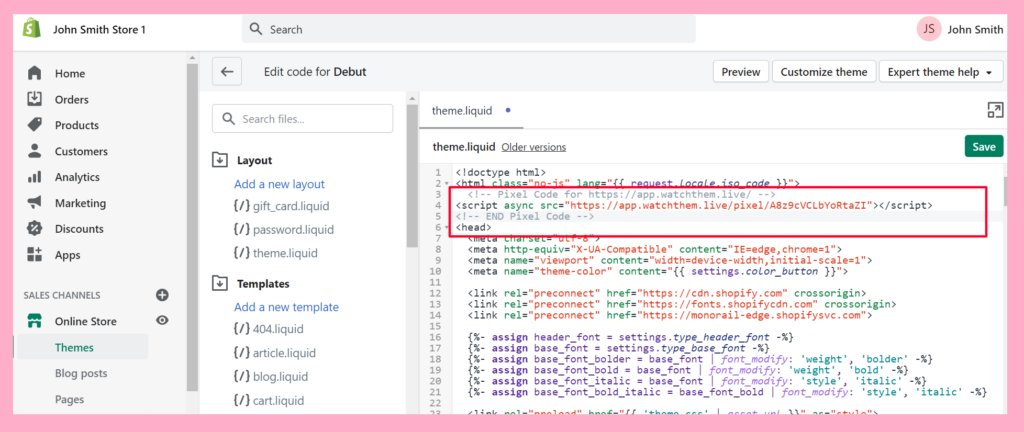Image resolution: width=1024 pixels, height=432 pixels.
Task: Select the theme.liquid editor tab
Action: coord(470,110)
